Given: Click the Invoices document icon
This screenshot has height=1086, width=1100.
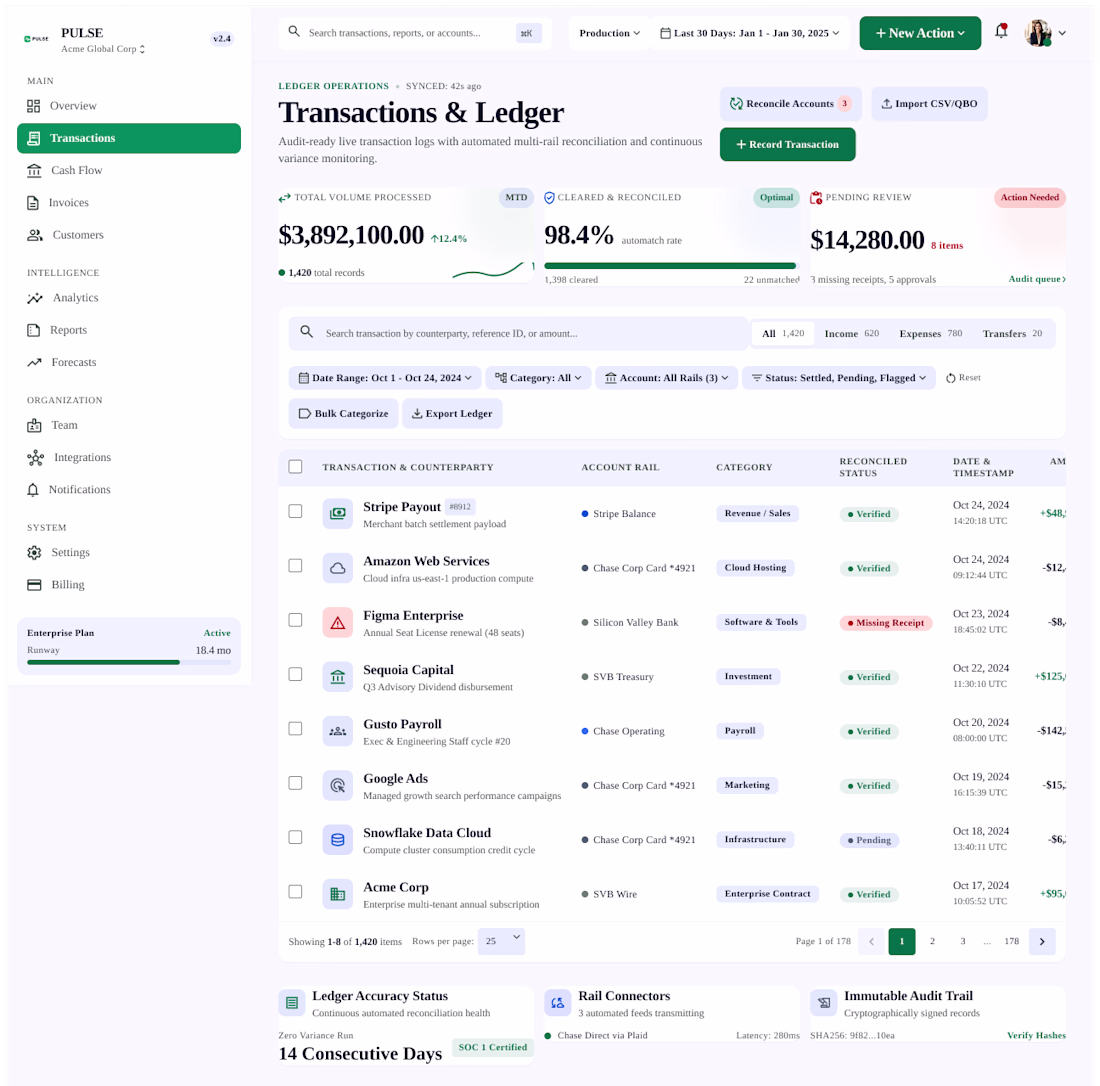Looking at the screenshot, I should [33, 203].
